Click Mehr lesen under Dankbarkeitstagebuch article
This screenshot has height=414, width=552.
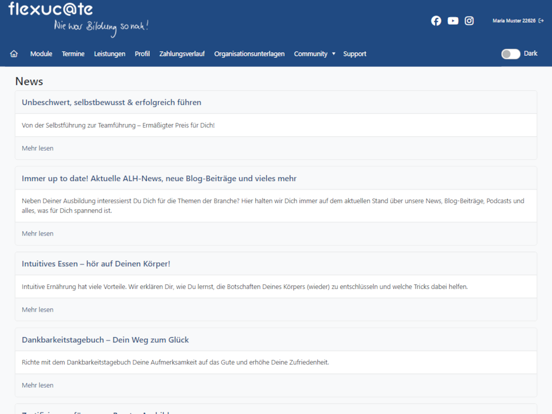pyautogui.click(x=38, y=385)
